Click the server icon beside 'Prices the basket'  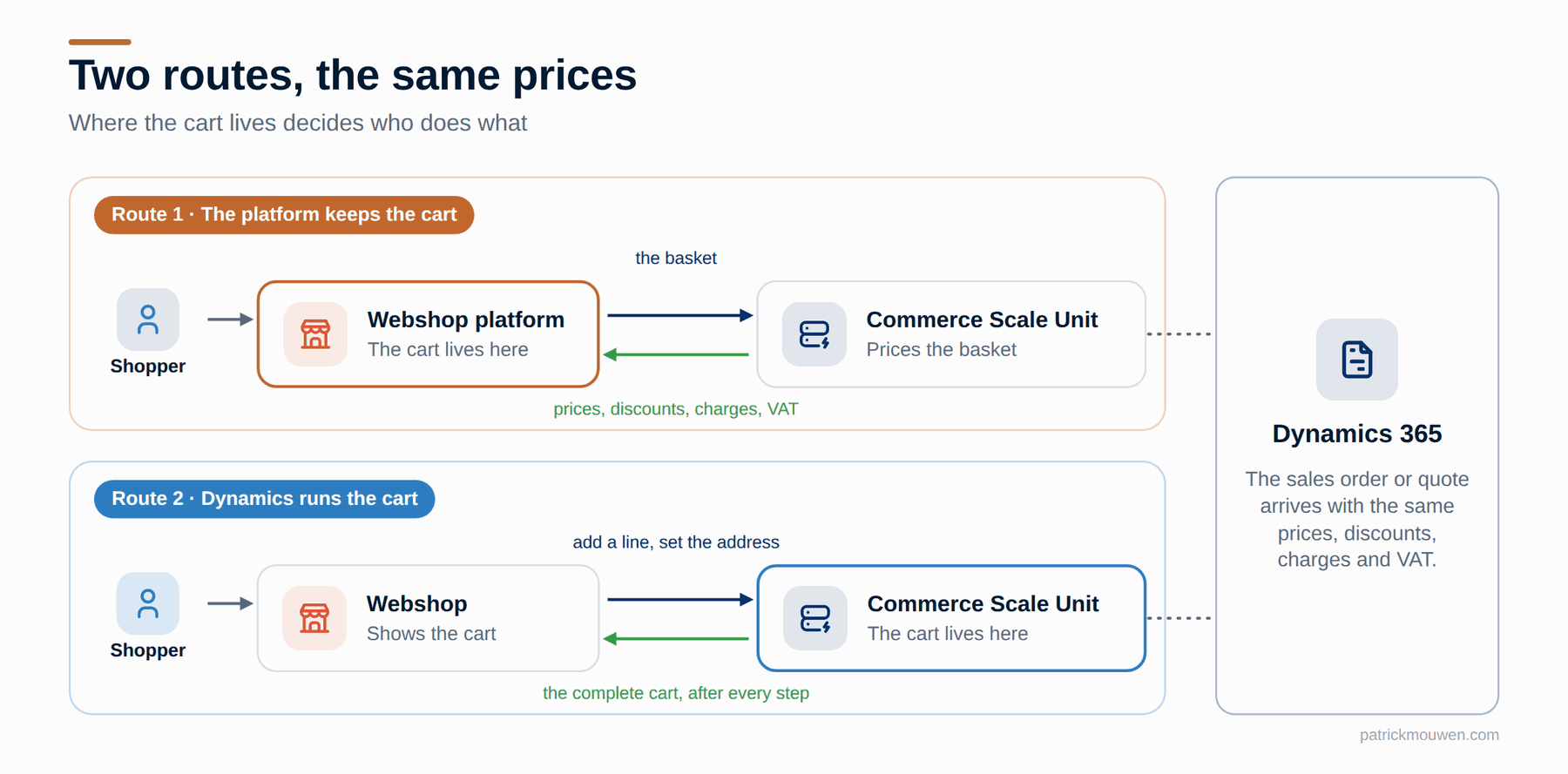pyautogui.click(x=814, y=334)
